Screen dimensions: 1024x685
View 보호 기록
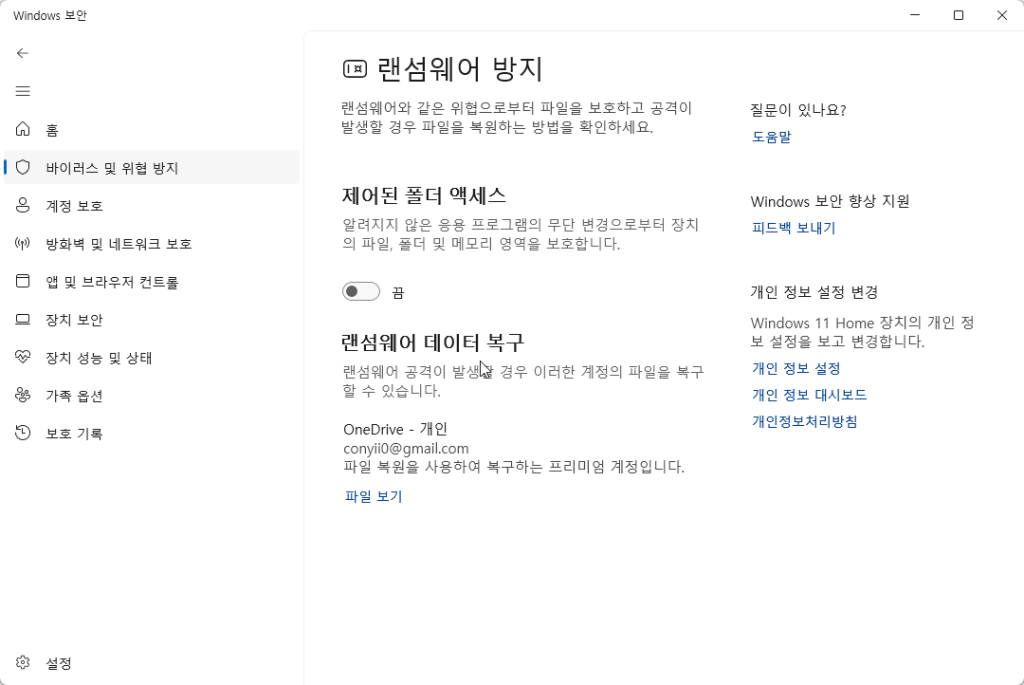[x=152, y=433]
